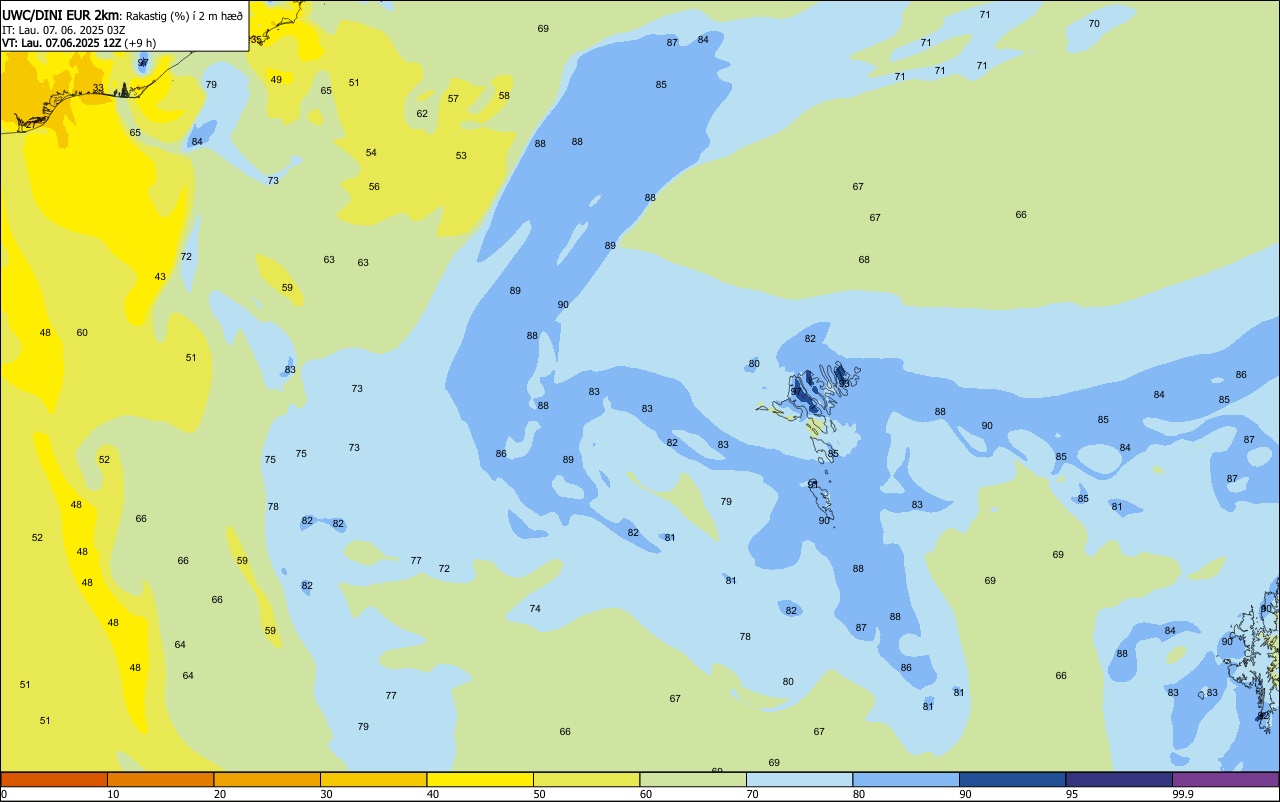
Task: Select the map humidity value '49'
Action: click(x=276, y=80)
